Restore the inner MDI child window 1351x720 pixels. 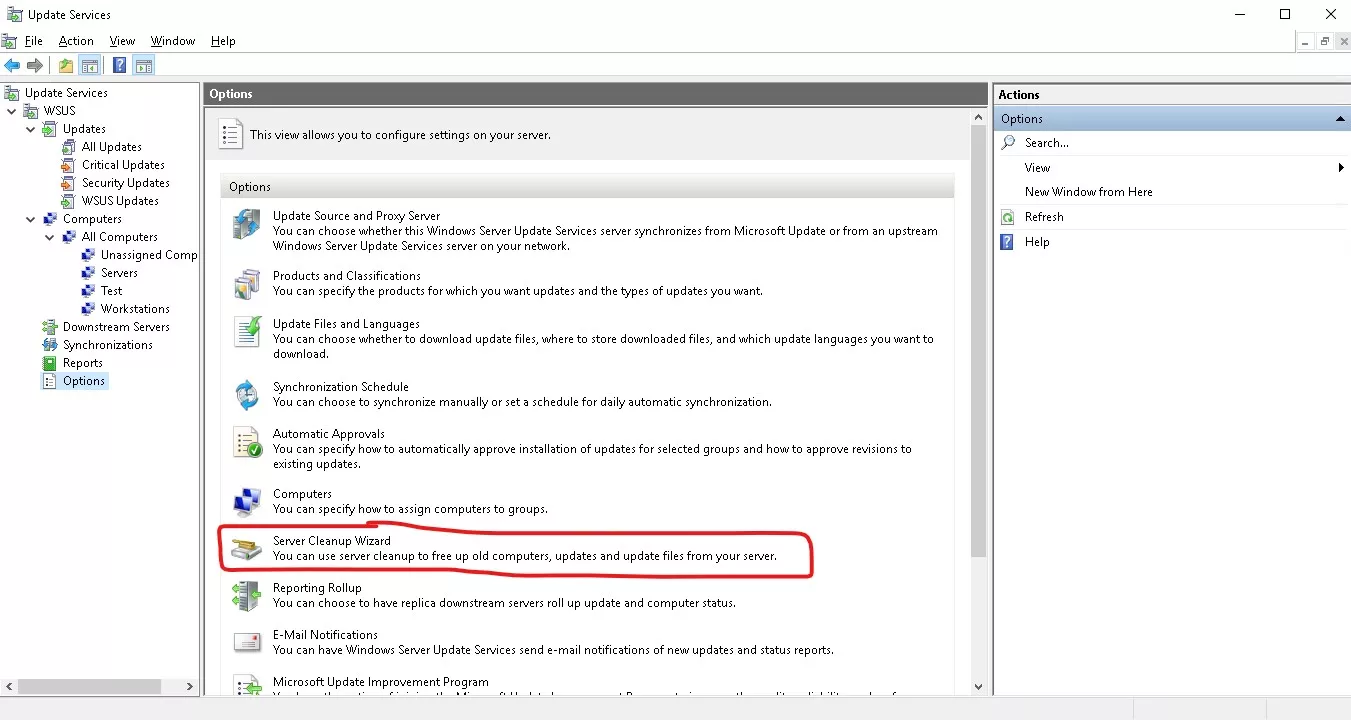1325,41
